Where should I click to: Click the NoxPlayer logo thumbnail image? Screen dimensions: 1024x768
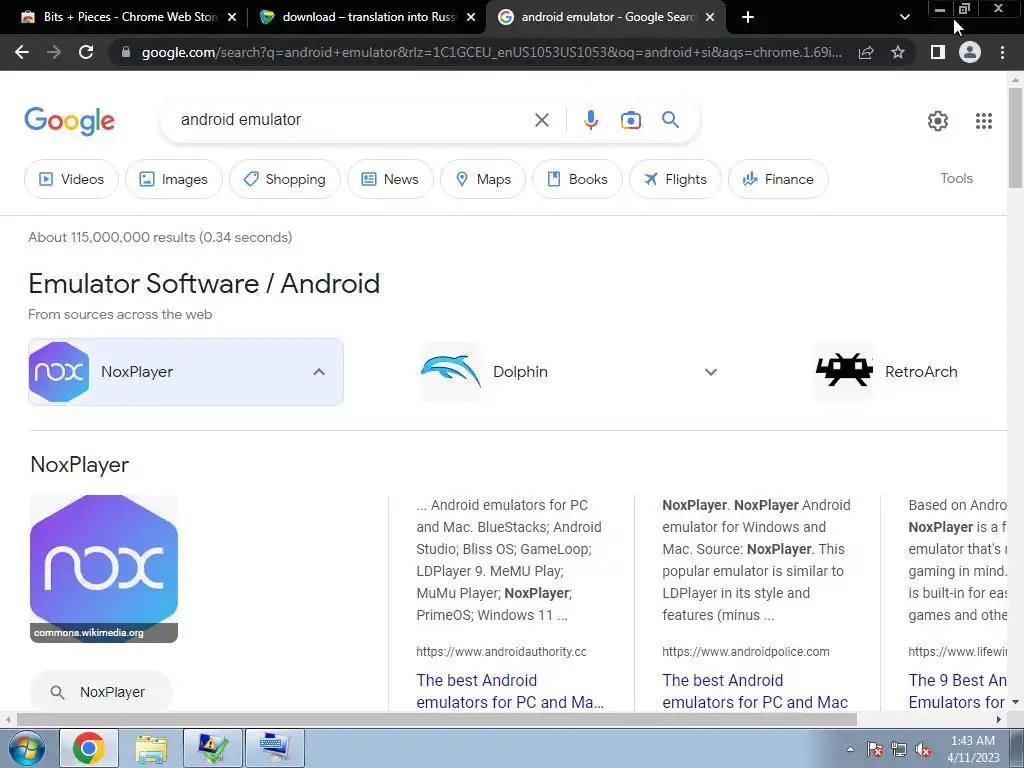pos(104,568)
